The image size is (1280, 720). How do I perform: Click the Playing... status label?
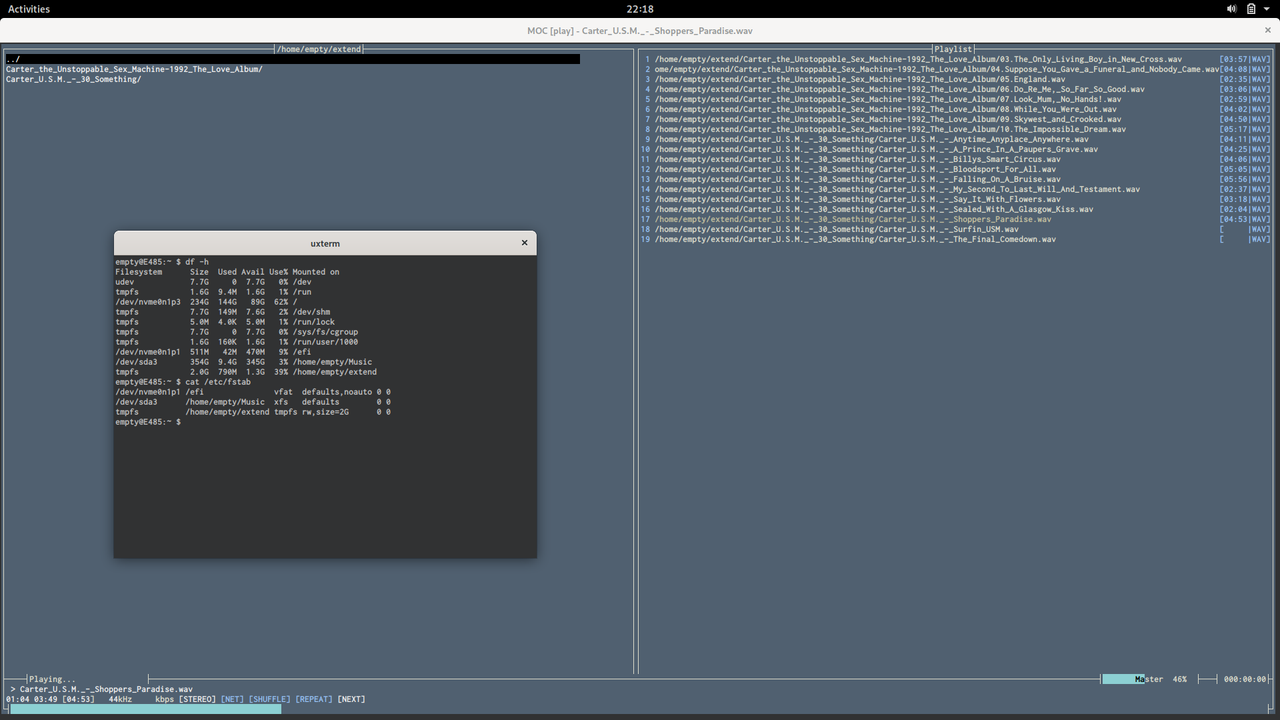coord(52,679)
